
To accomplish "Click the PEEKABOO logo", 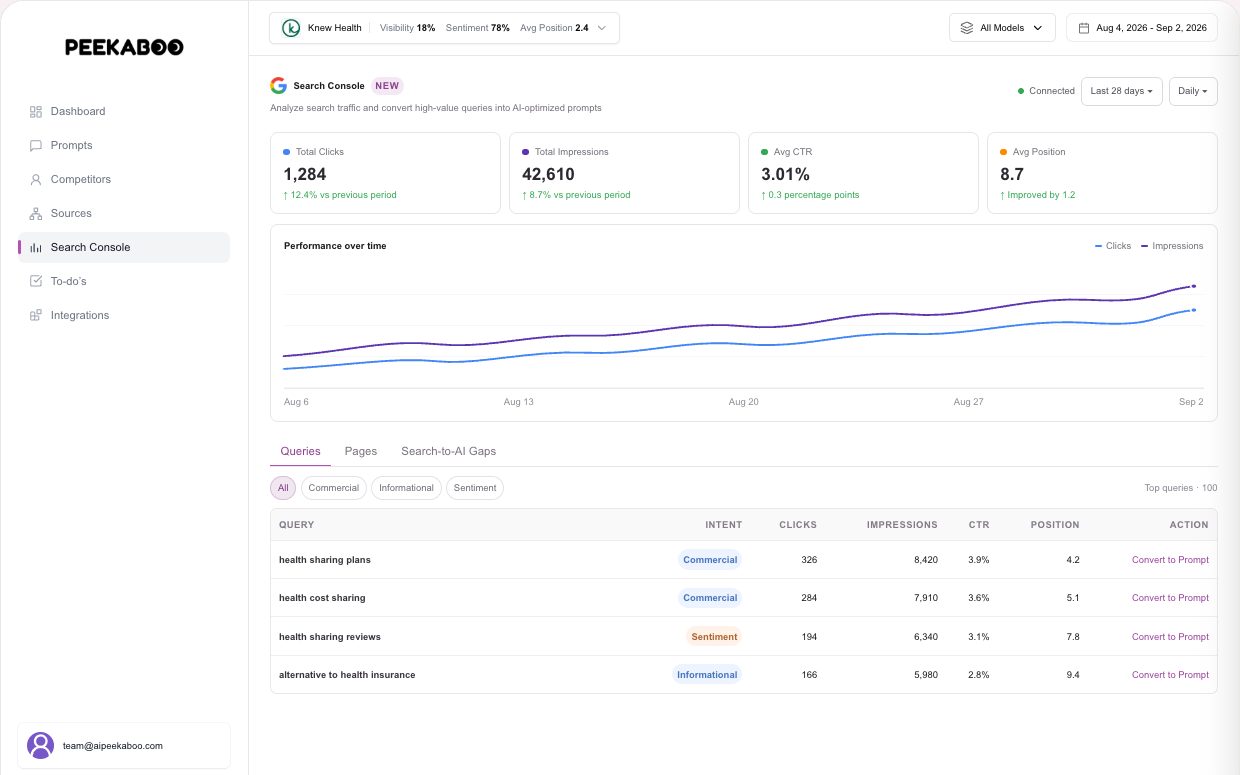I will (x=124, y=47).
